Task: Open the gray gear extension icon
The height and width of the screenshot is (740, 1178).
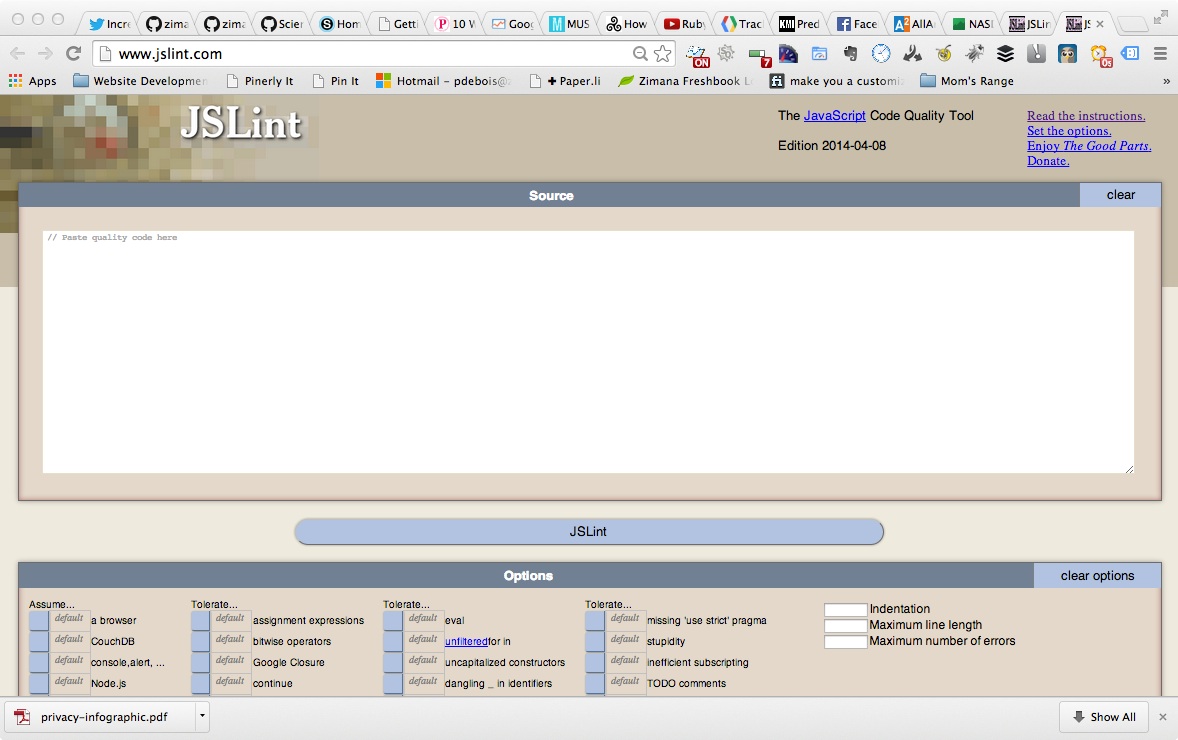Action: [x=726, y=53]
